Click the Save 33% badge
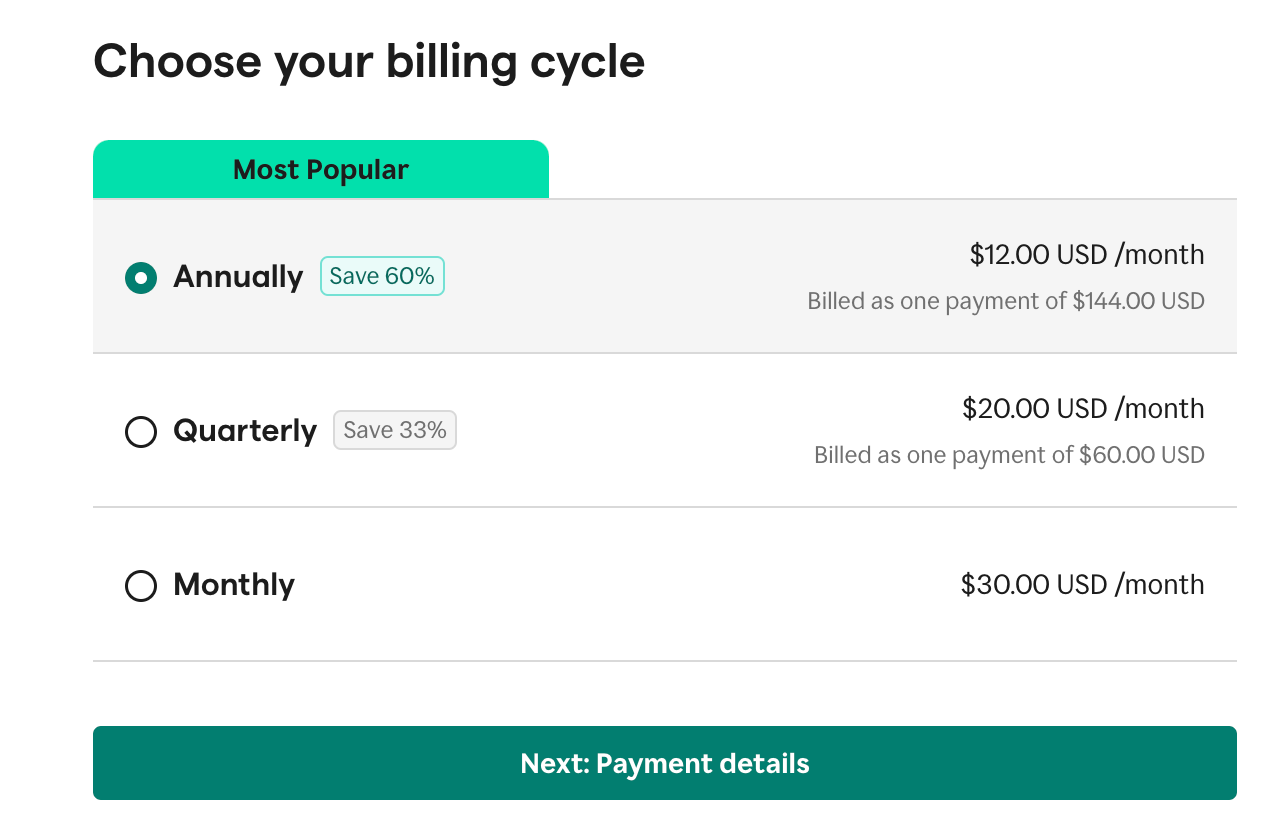The height and width of the screenshot is (836, 1288). [395, 429]
